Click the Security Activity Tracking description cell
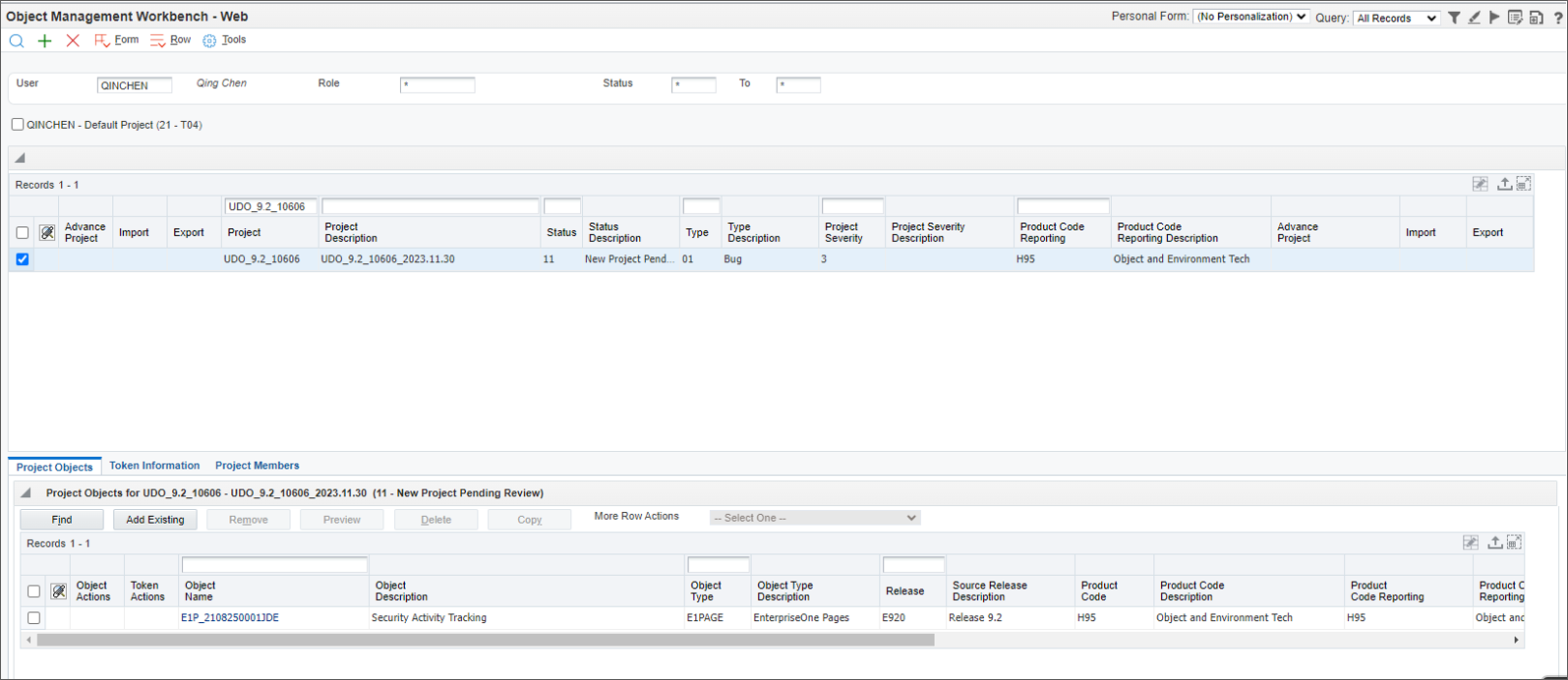This screenshot has height=680, width=1568. coord(429,618)
